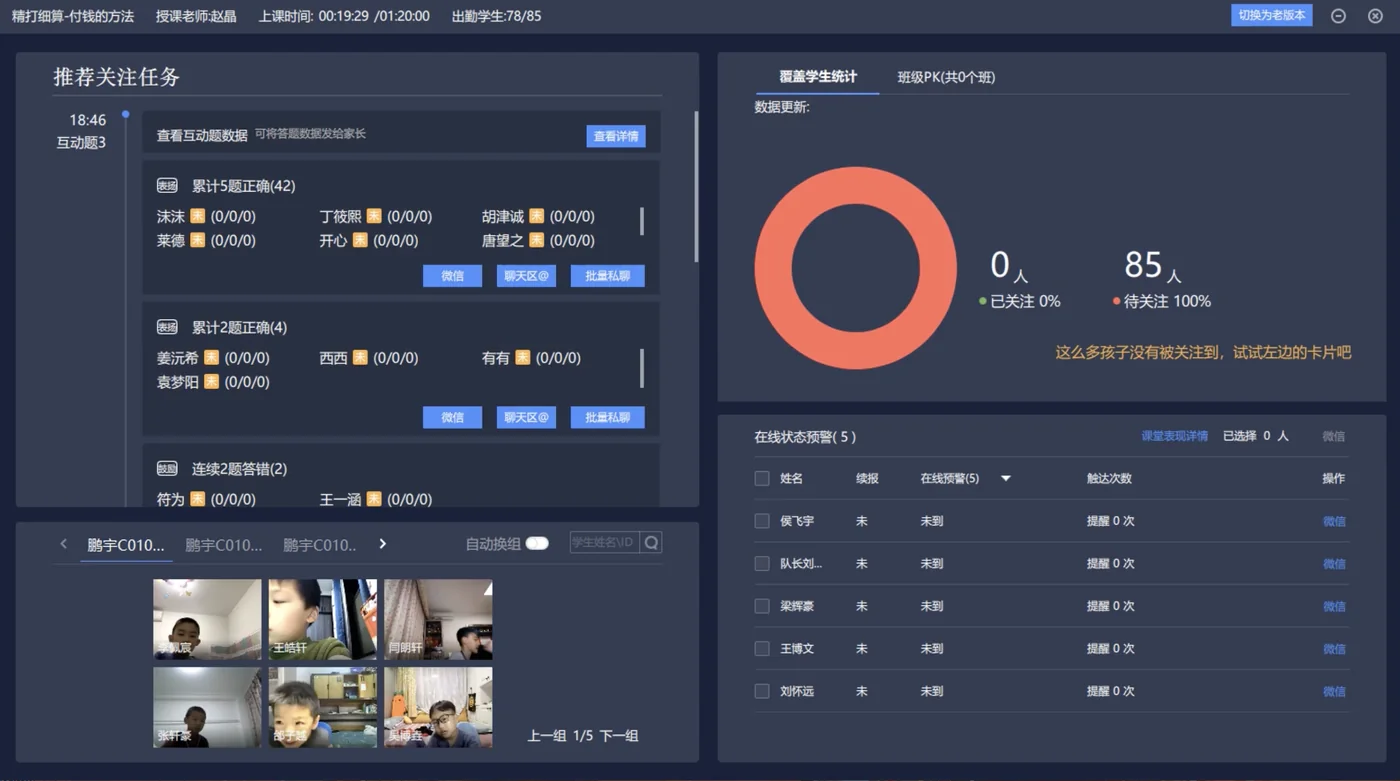Click the 未 badge next to 丁筱熙
The height and width of the screenshot is (781, 1400).
coord(374,216)
